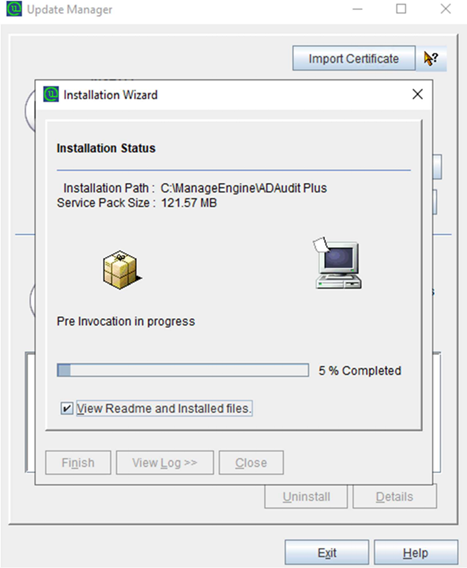This screenshot has height=568, width=467.
Task: Click the Exit button
Action: pyautogui.click(x=327, y=553)
